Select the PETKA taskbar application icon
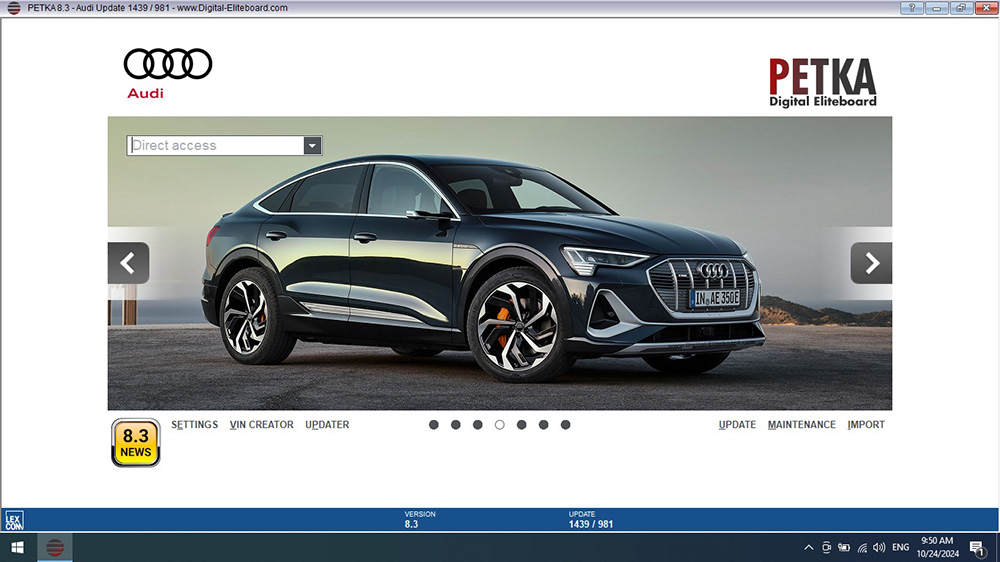Image resolution: width=1000 pixels, height=562 pixels. click(55, 547)
